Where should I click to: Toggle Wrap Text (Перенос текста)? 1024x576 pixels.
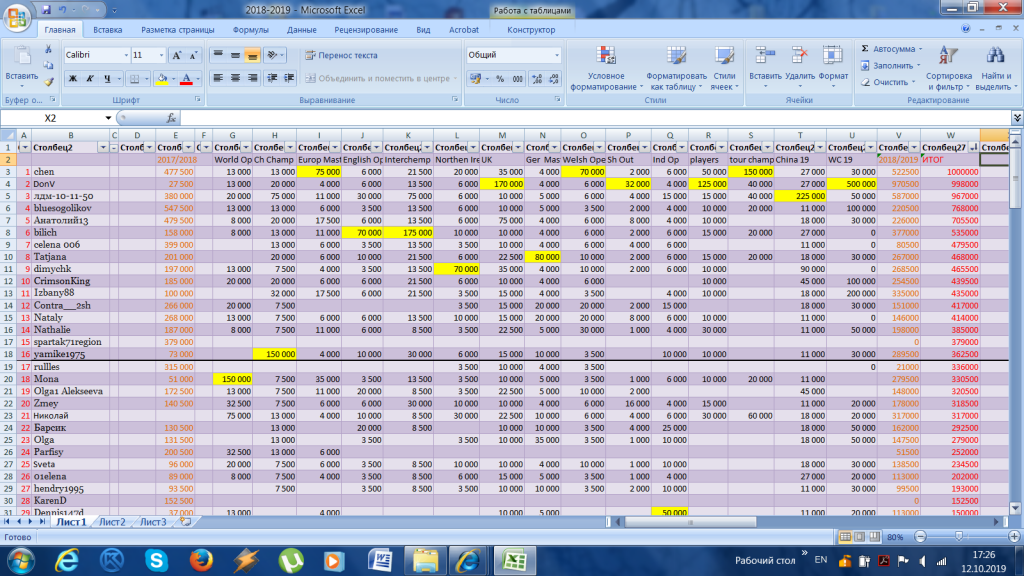click(x=341, y=56)
